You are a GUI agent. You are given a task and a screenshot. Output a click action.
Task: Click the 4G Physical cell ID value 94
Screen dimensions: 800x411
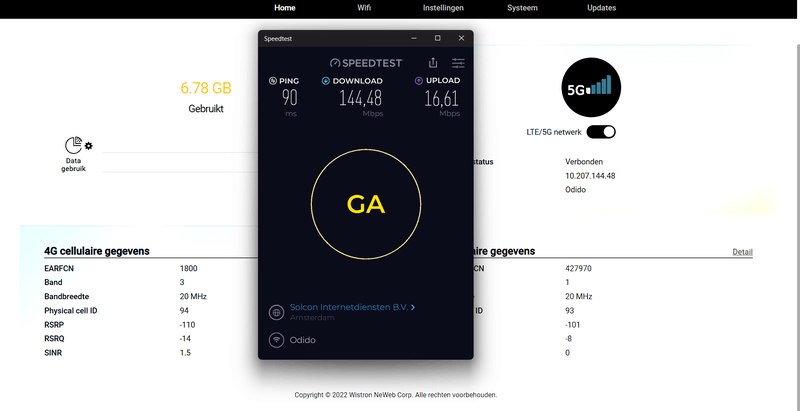click(x=184, y=311)
